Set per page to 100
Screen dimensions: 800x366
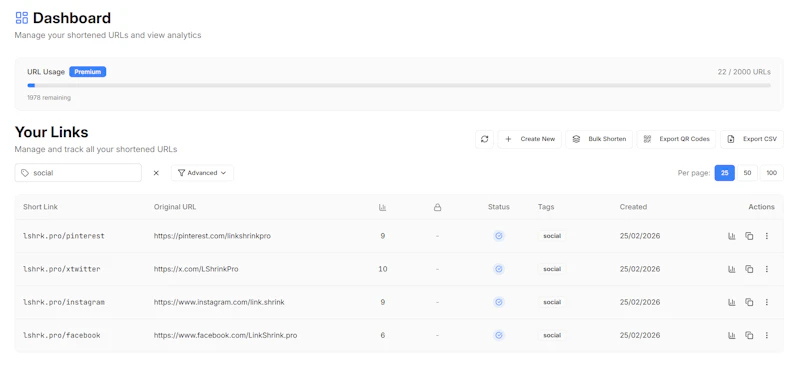(x=771, y=173)
